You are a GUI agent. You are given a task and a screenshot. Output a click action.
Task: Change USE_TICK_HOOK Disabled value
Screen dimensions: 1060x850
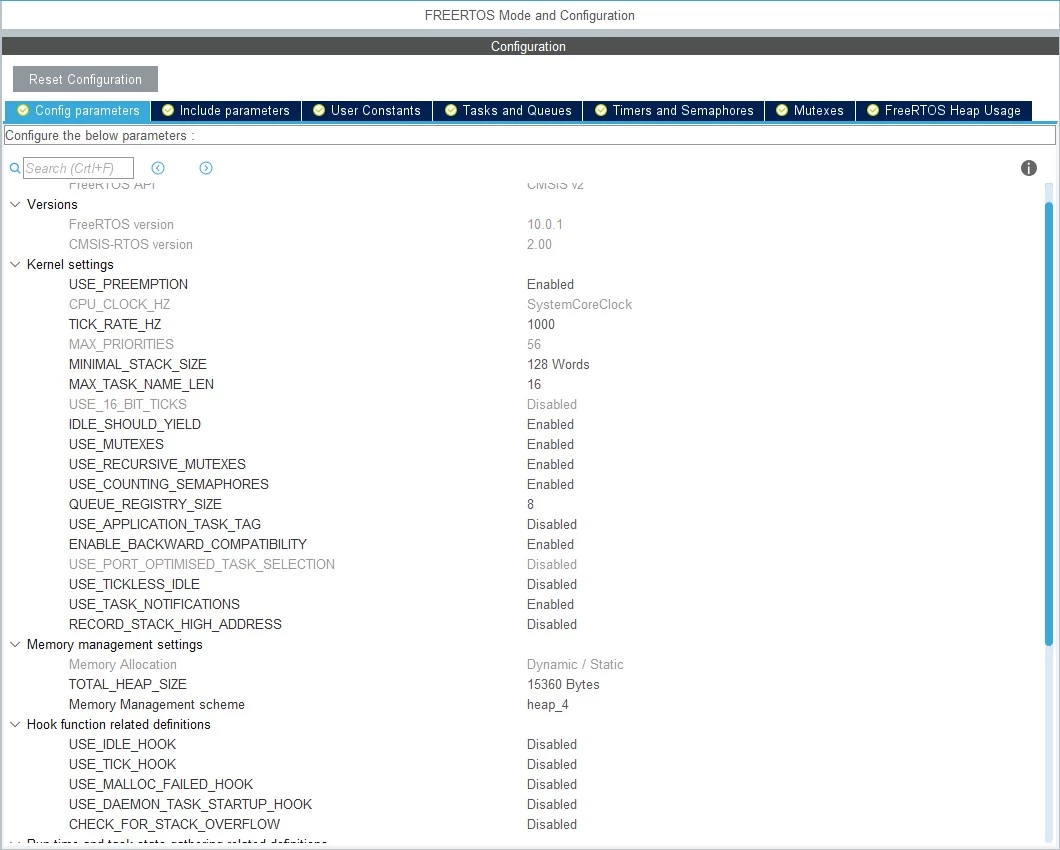coord(552,764)
